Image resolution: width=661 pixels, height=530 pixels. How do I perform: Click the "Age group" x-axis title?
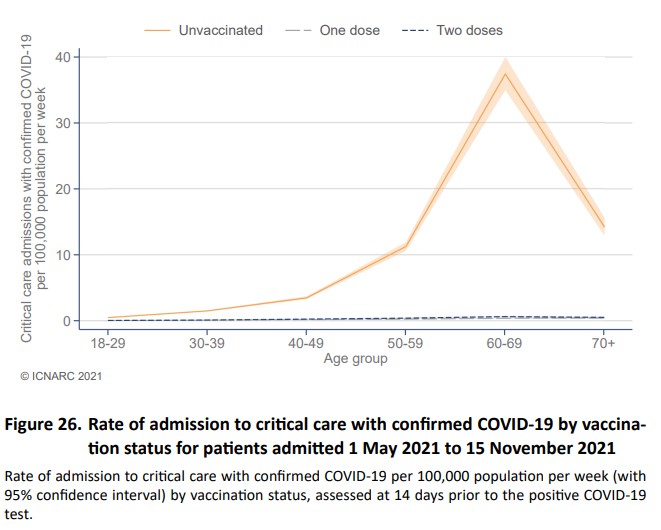(355, 359)
